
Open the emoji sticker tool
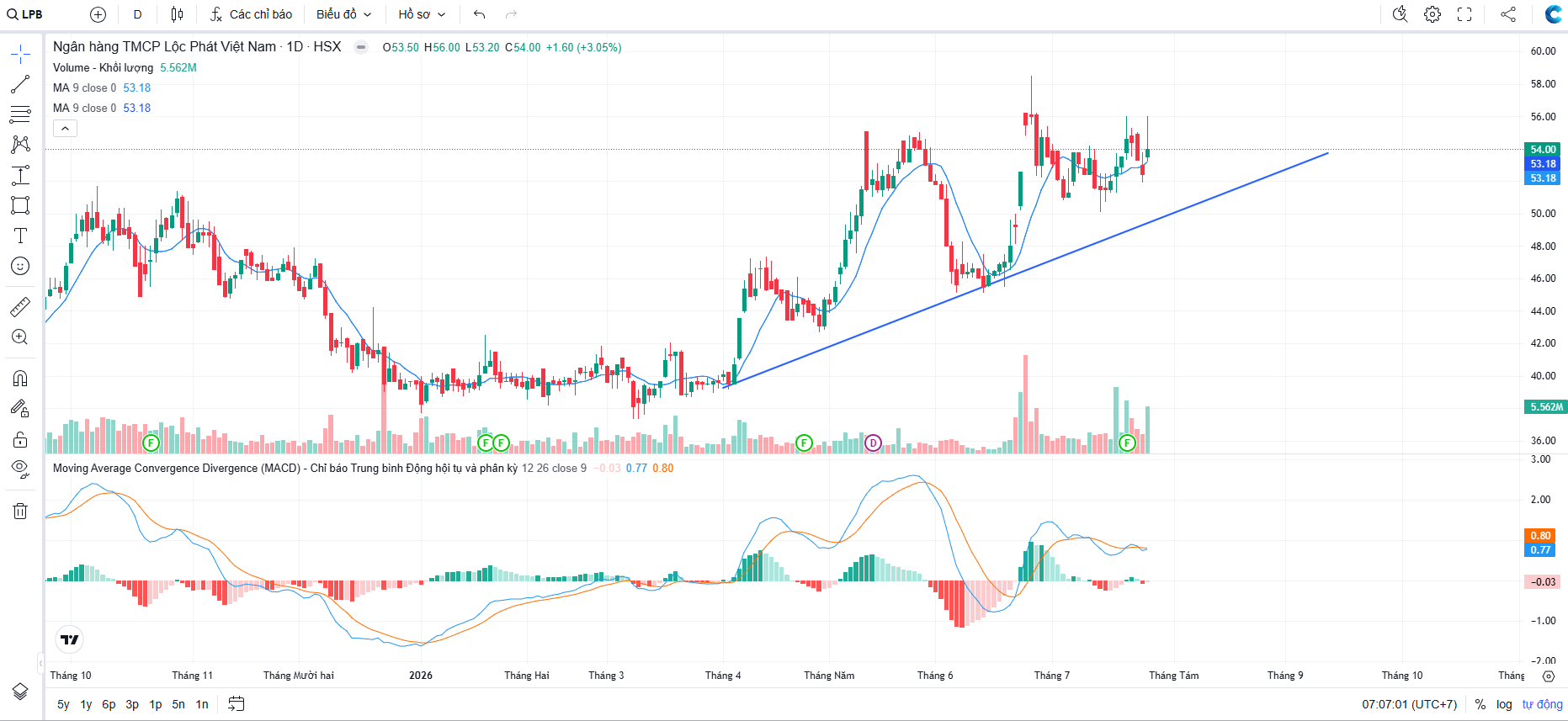click(20, 266)
